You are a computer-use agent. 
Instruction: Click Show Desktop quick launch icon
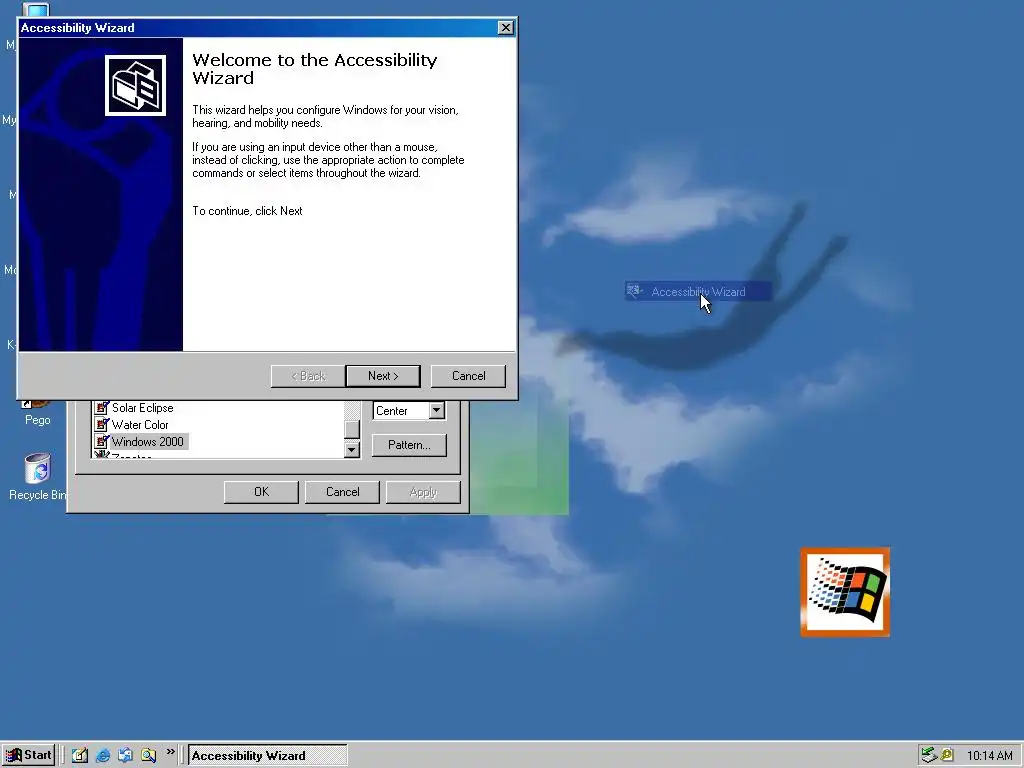pyautogui.click(x=80, y=755)
